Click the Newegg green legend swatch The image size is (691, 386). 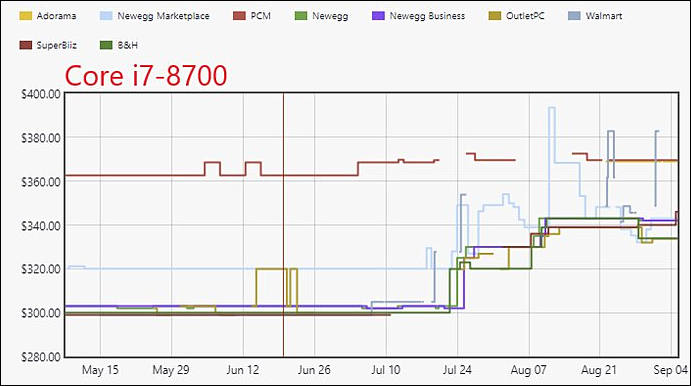click(x=301, y=16)
